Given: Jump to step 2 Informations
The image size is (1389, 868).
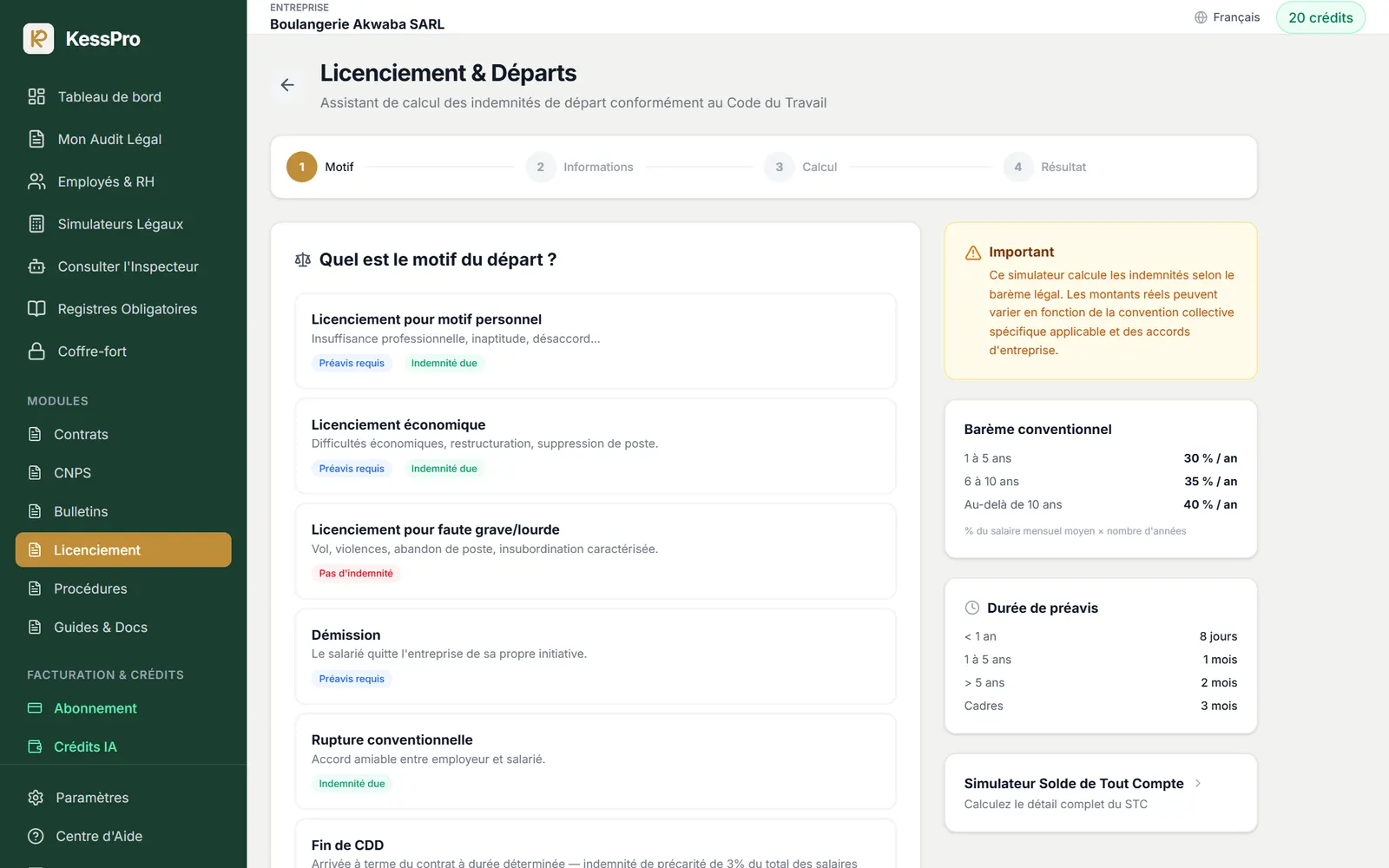Looking at the screenshot, I should pyautogui.click(x=579, y=167).
